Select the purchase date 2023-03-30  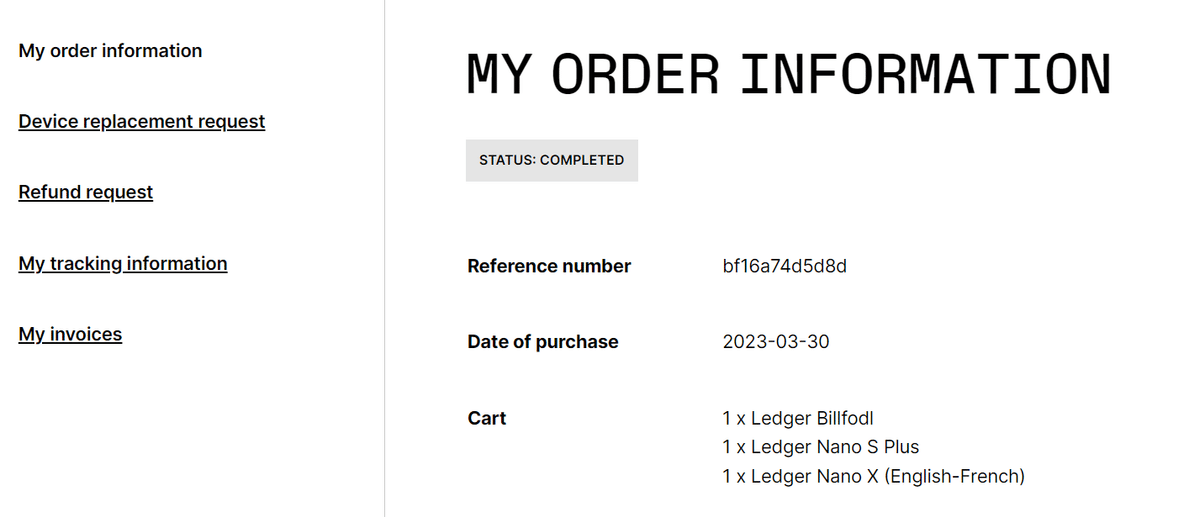pyautogui.click(x=775, y=342)
